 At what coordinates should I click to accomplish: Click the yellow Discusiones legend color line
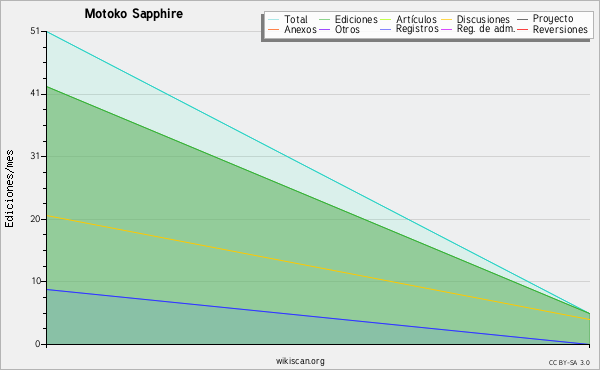[x=447, y=20]
